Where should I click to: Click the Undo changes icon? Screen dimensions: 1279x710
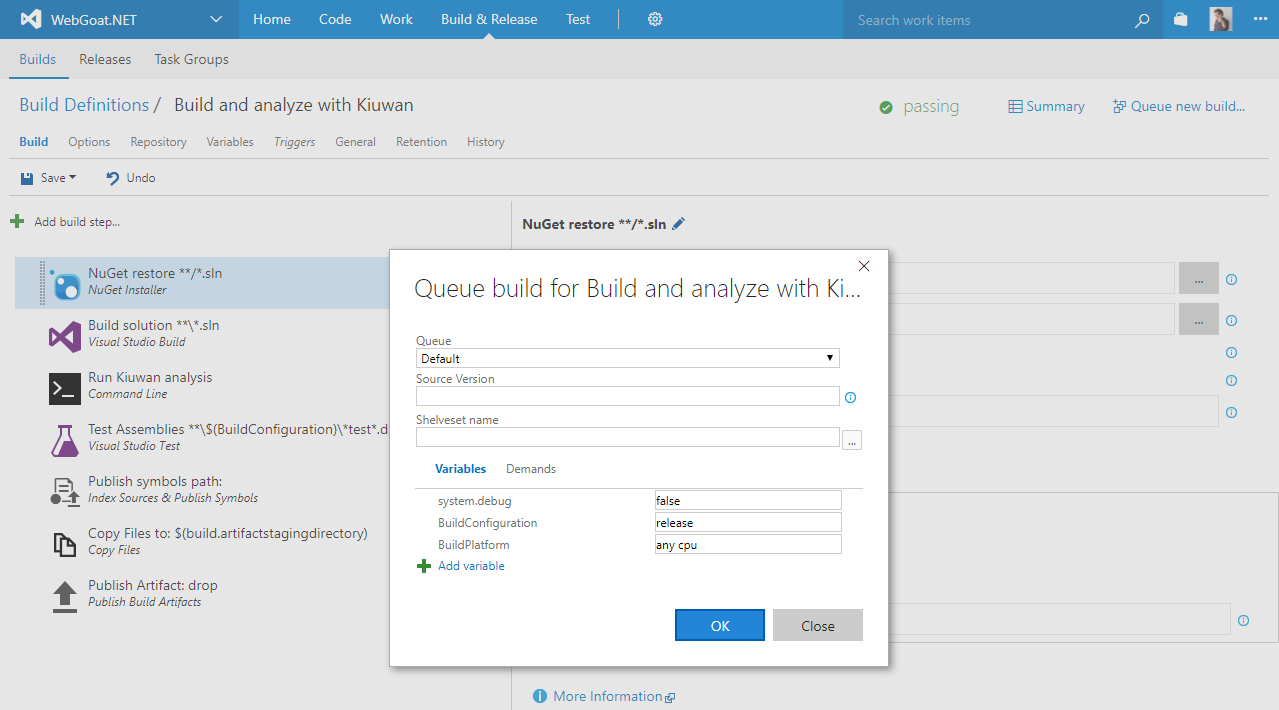click(x=113, y=177)
